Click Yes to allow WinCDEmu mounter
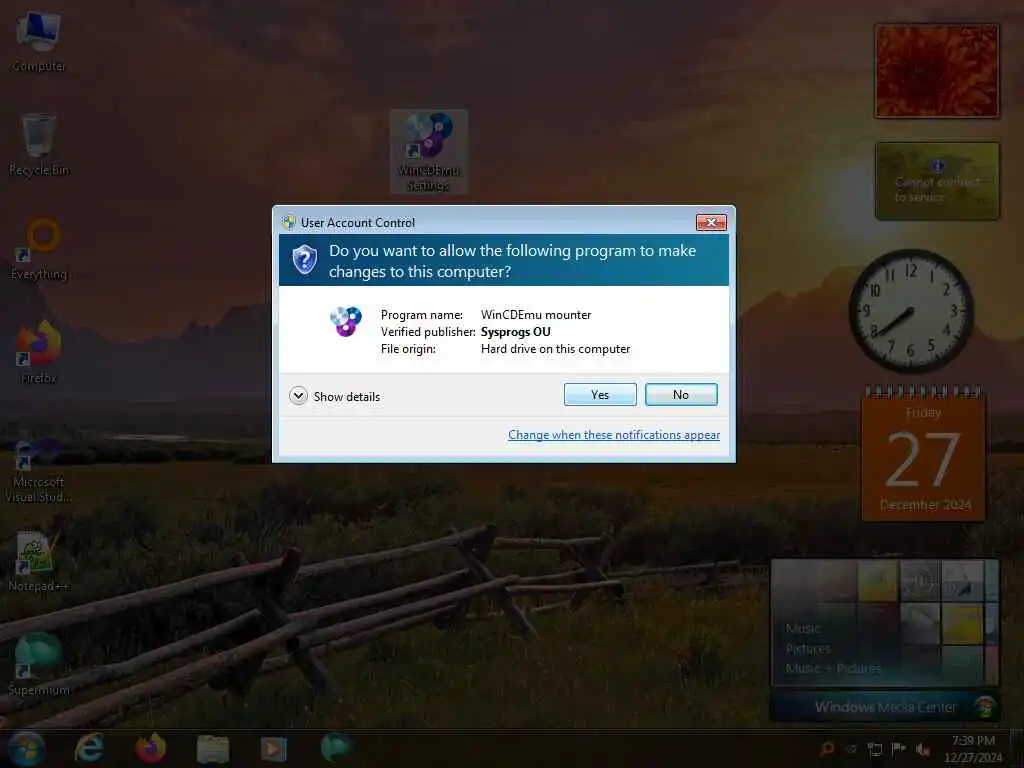This screenshot has height=768, width=1024. point(600,394)
